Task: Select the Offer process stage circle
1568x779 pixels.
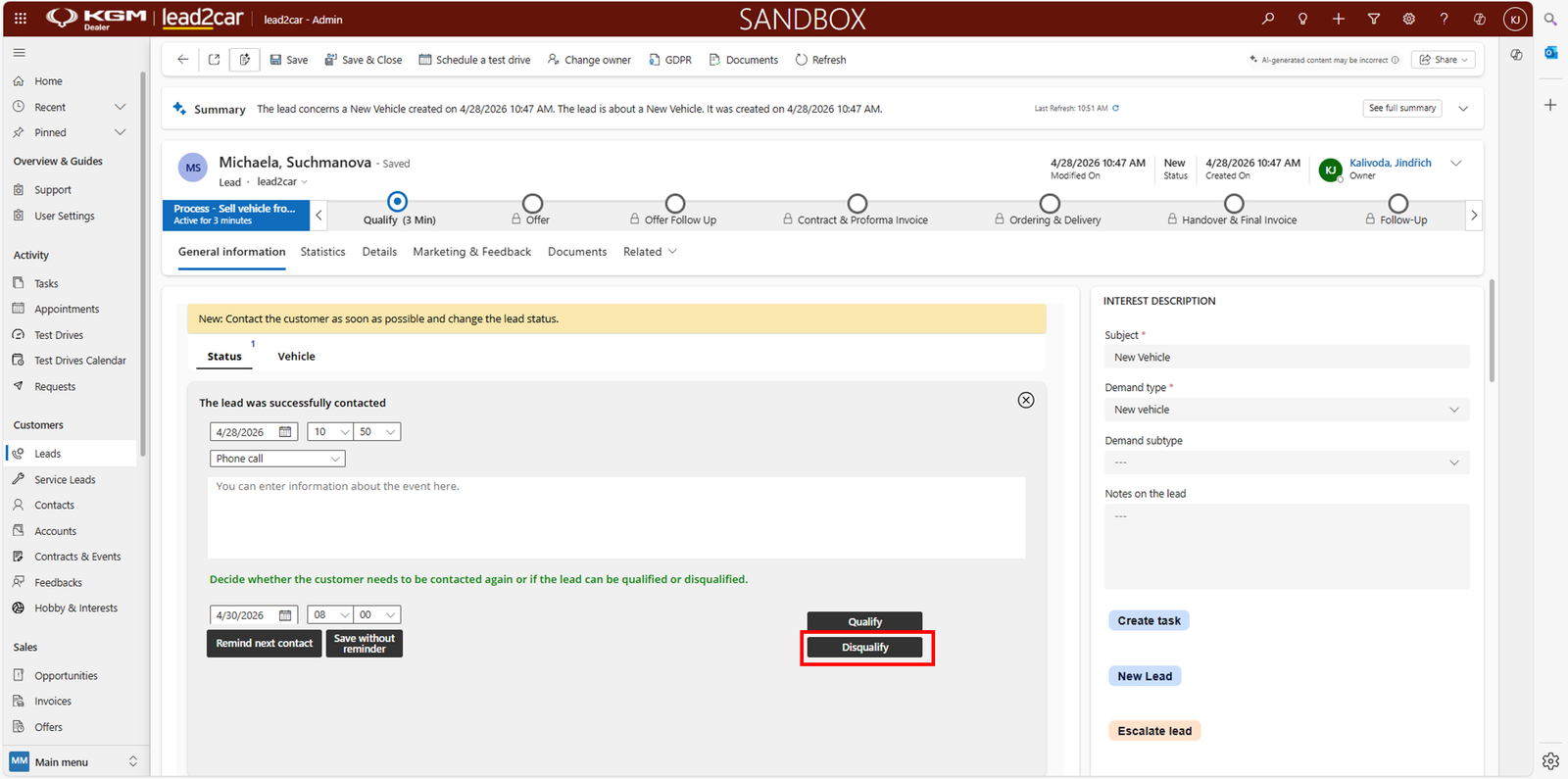Action: click(532, 203)
